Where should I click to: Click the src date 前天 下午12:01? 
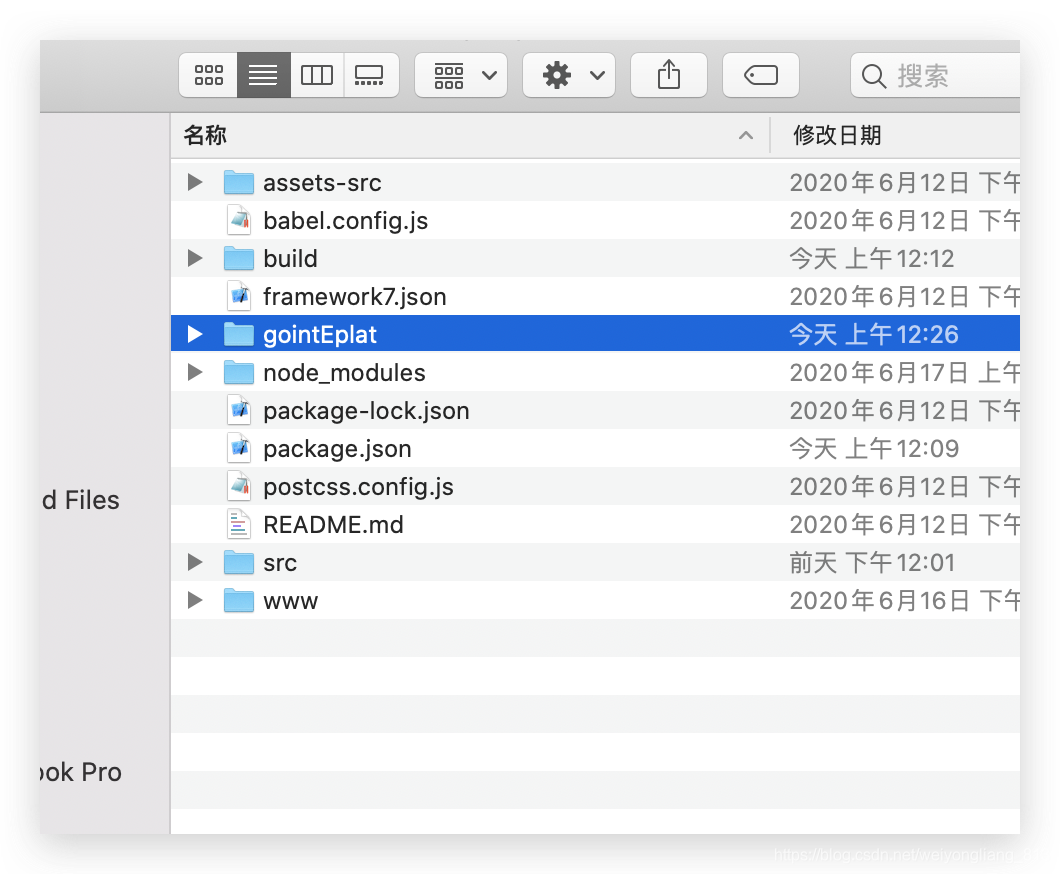coord(872,562)
